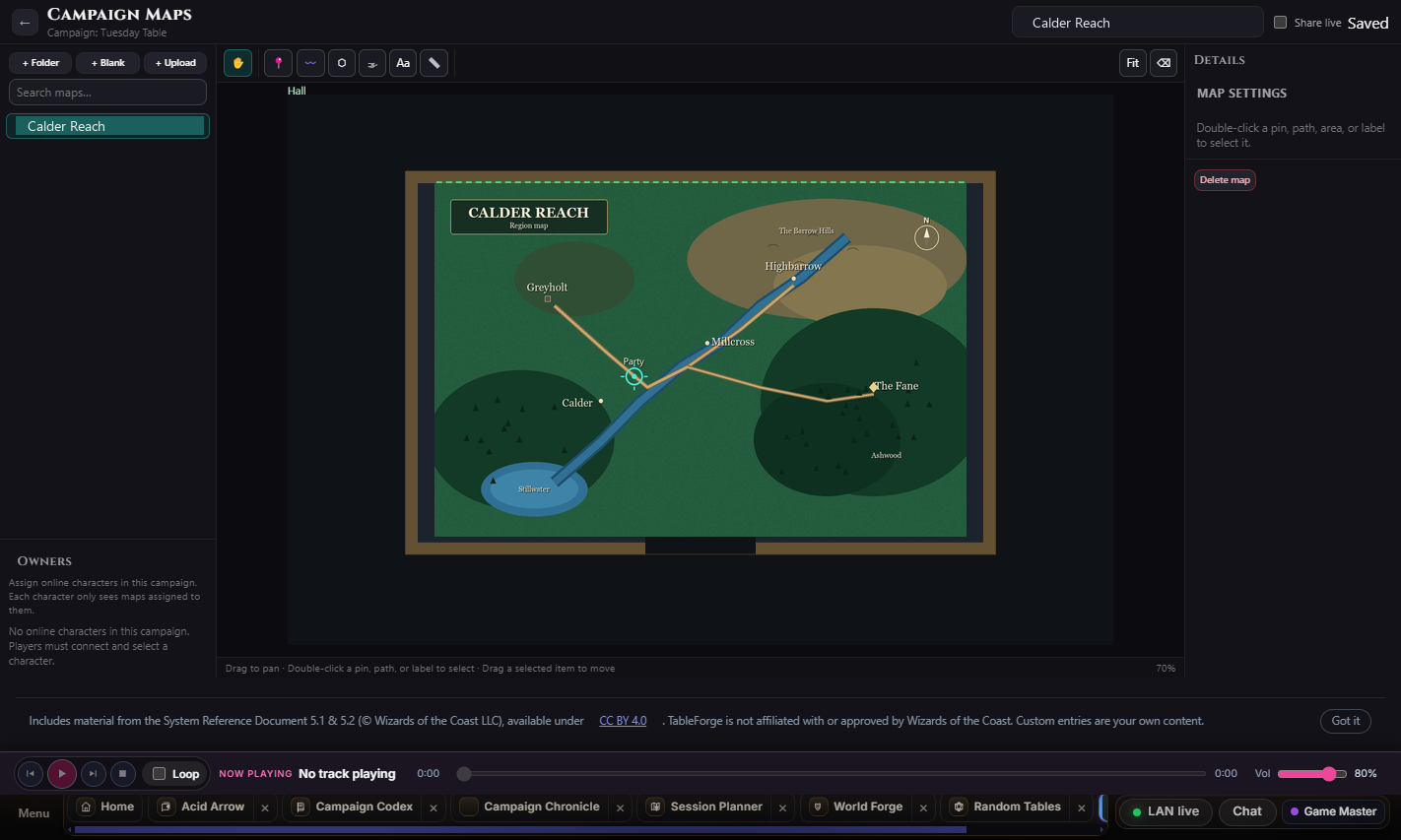Image resolution: width=1401 pixels, height=840 pixels.
Task: Click the clear icon next to Fit
Action: [1164, 63]
